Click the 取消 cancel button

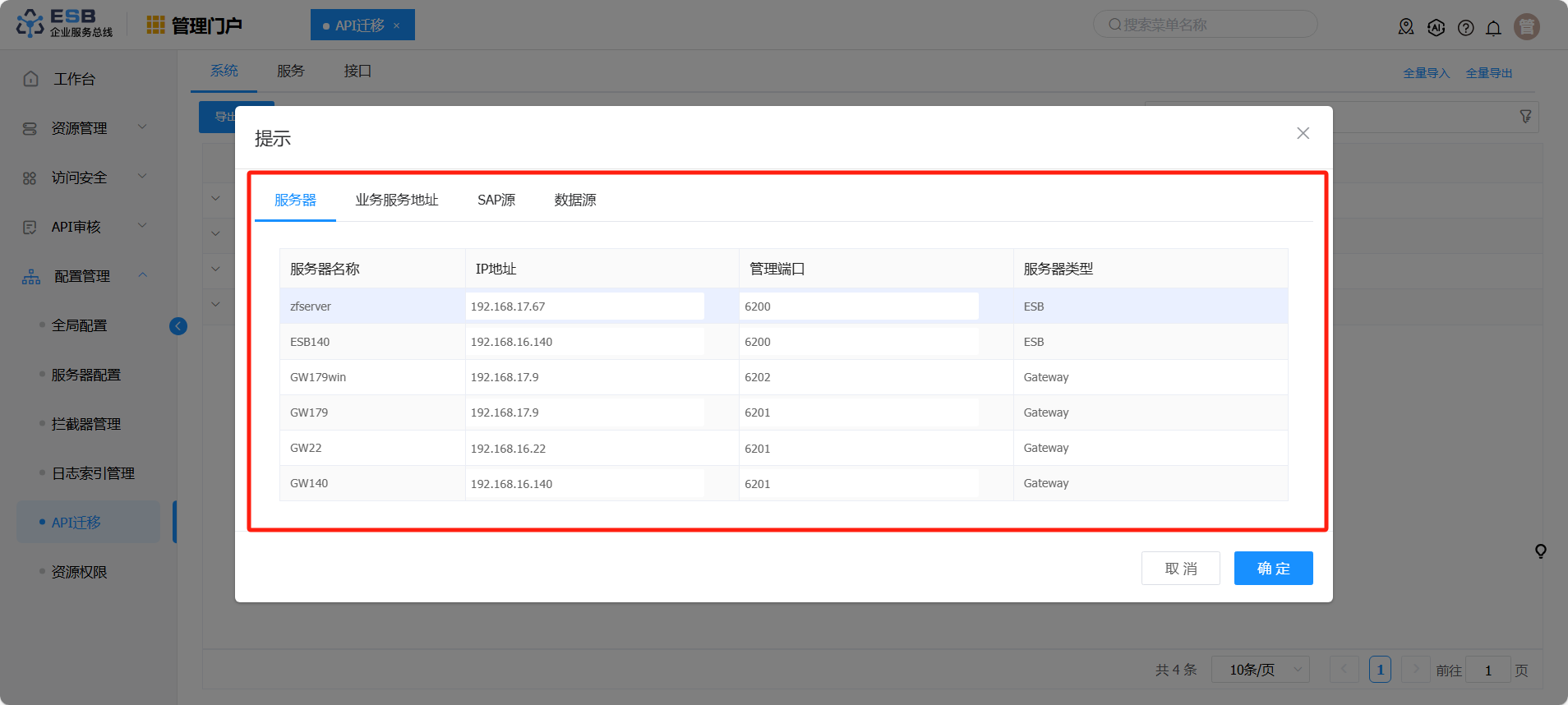(1180, 569)
